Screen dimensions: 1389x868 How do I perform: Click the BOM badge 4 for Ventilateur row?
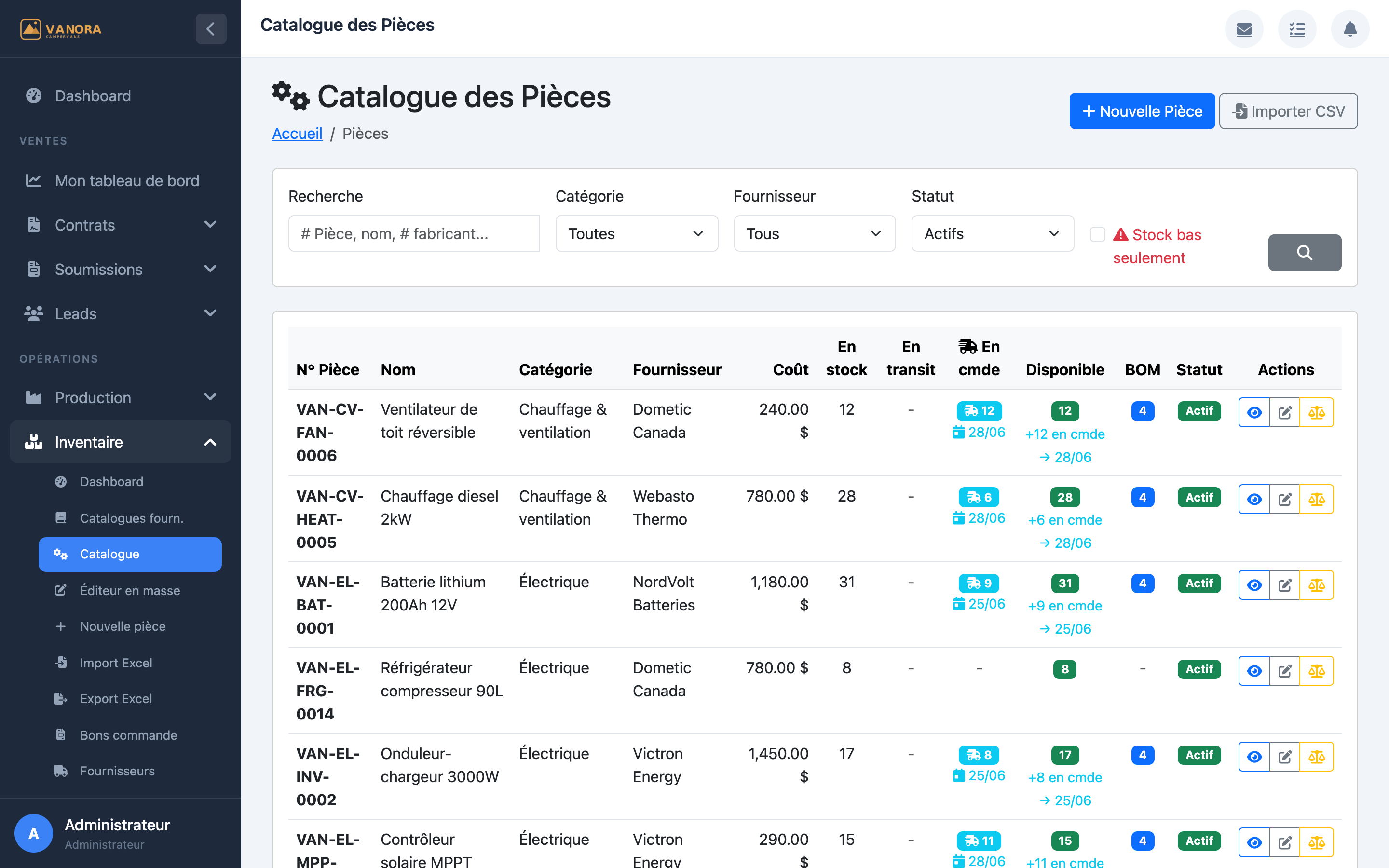coord(1142,410)
